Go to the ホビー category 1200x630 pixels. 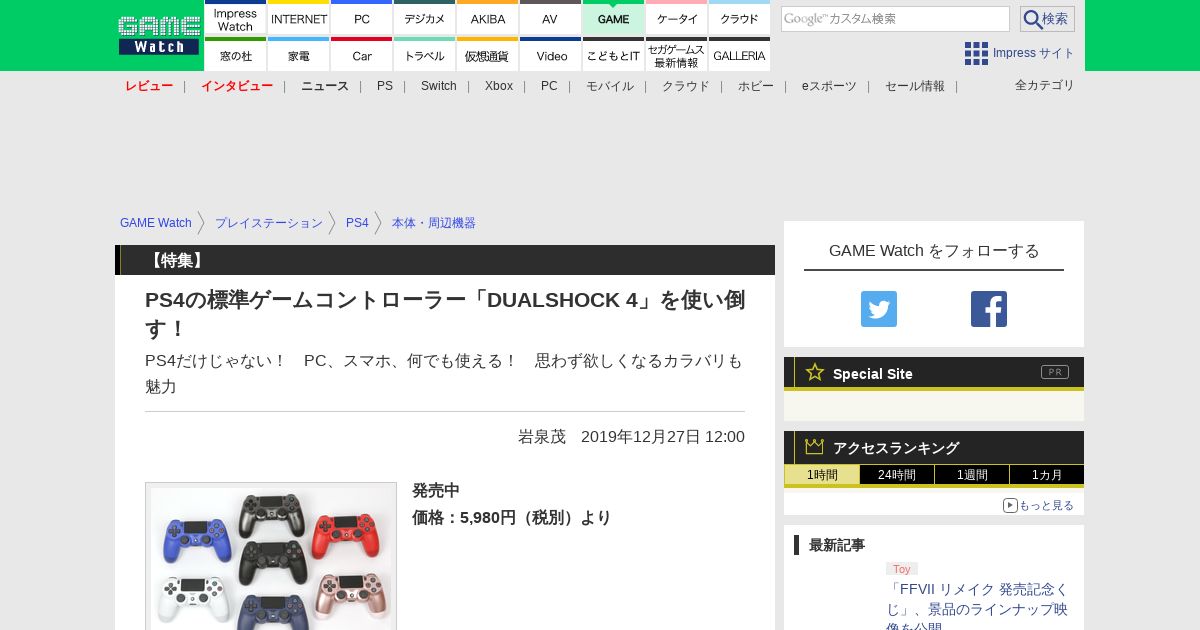[756, 86]
